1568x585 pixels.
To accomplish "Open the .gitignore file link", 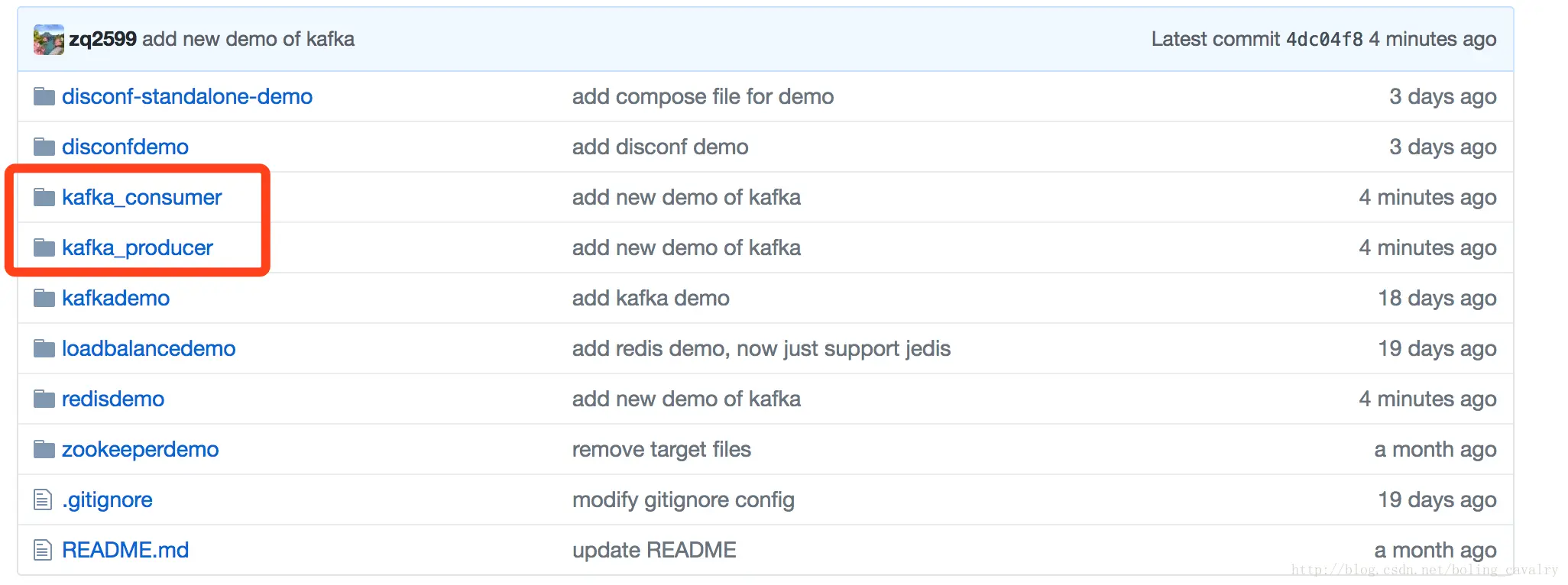I will [107, 499].
